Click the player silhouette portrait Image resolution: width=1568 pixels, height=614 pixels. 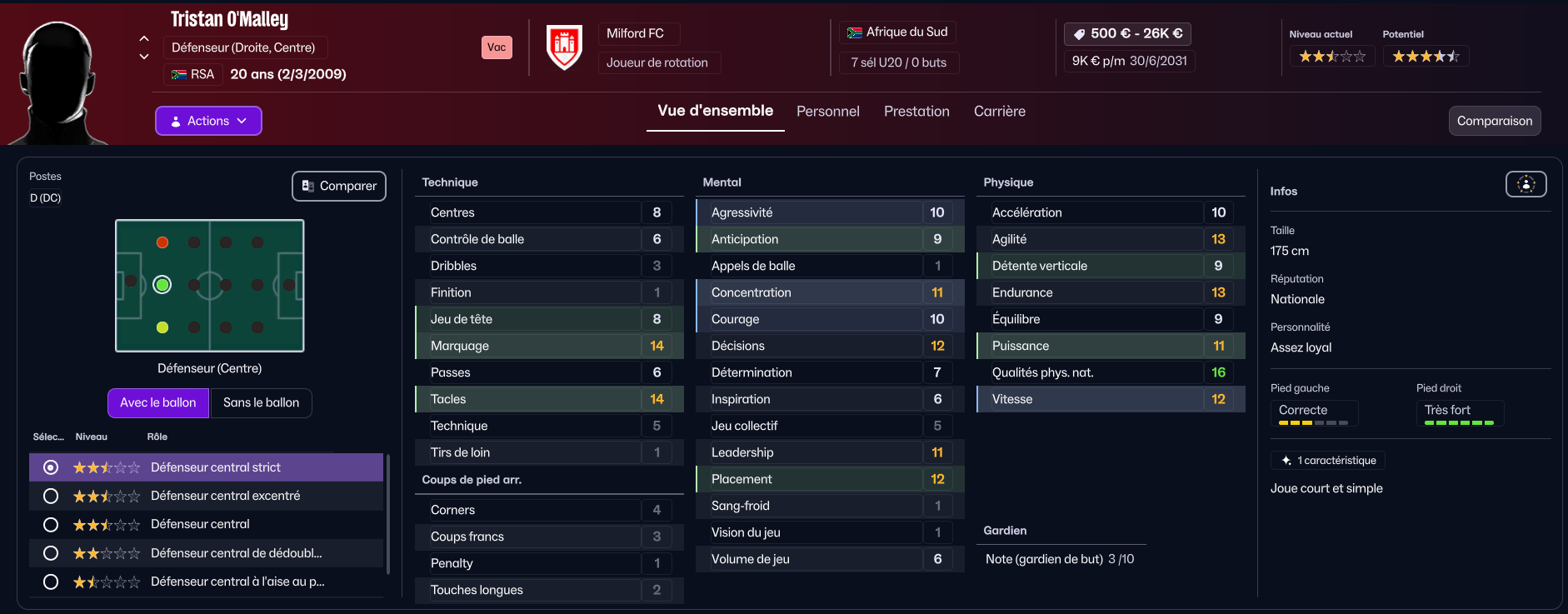tap(60, 82)
